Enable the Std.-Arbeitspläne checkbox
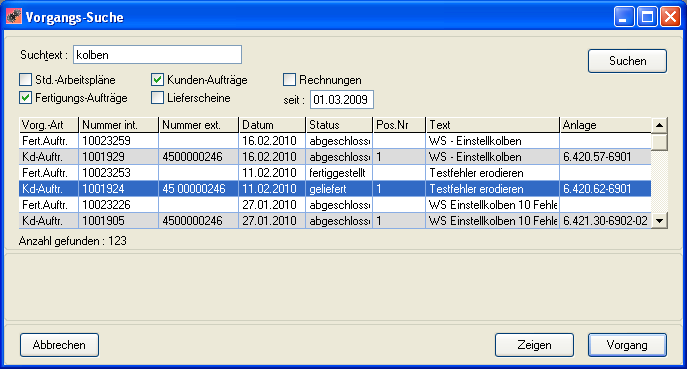Viewport: 687px width, 369px height. click(25, 80)
